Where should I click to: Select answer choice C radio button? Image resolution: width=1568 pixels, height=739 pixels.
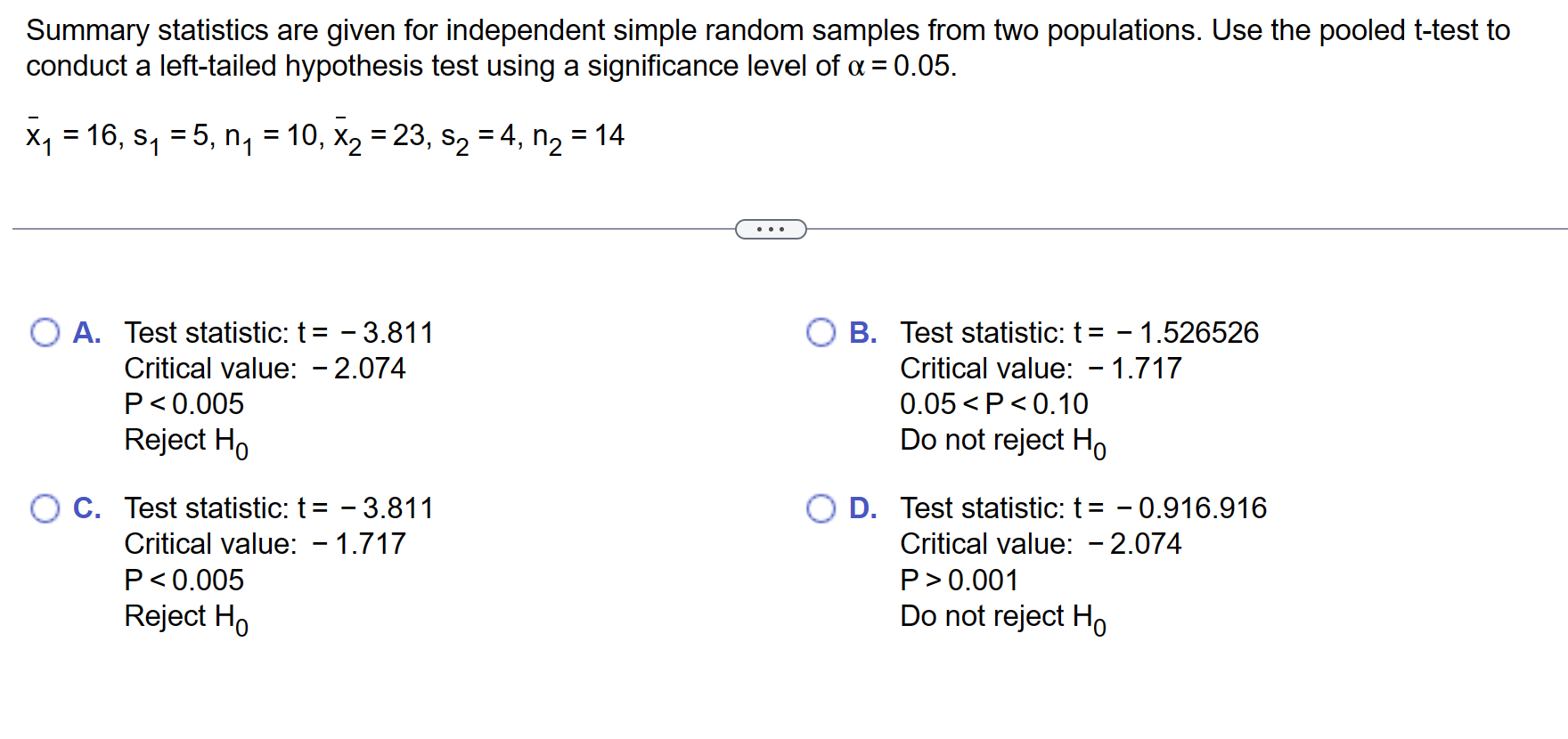[x=44, y=509]
